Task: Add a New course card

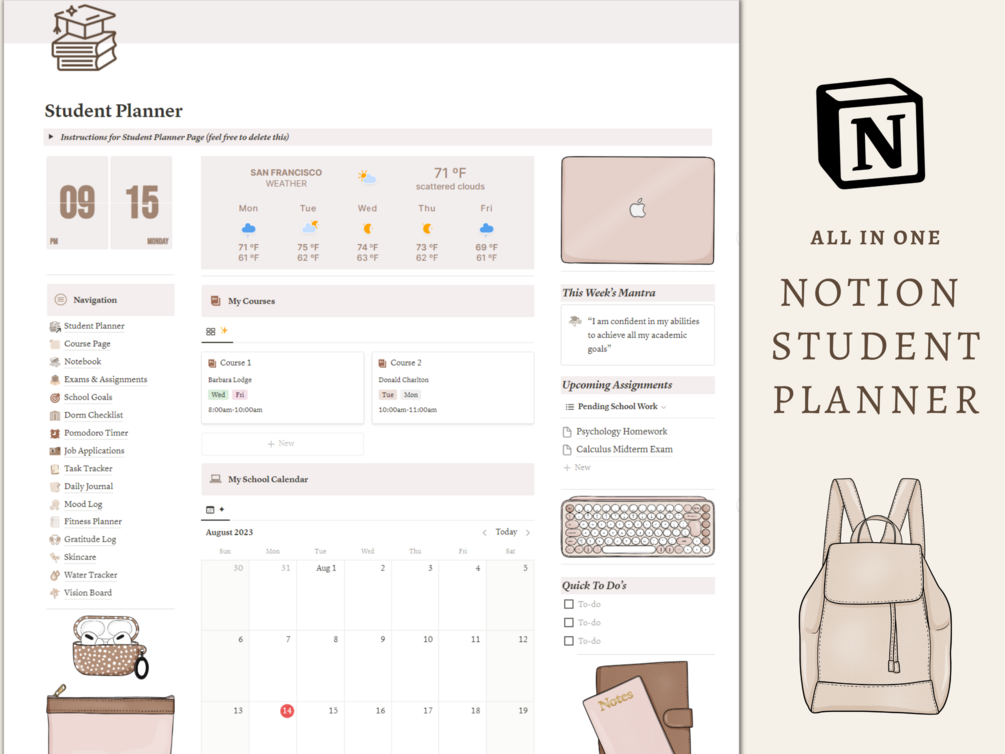Action: (x=282, y=444)
